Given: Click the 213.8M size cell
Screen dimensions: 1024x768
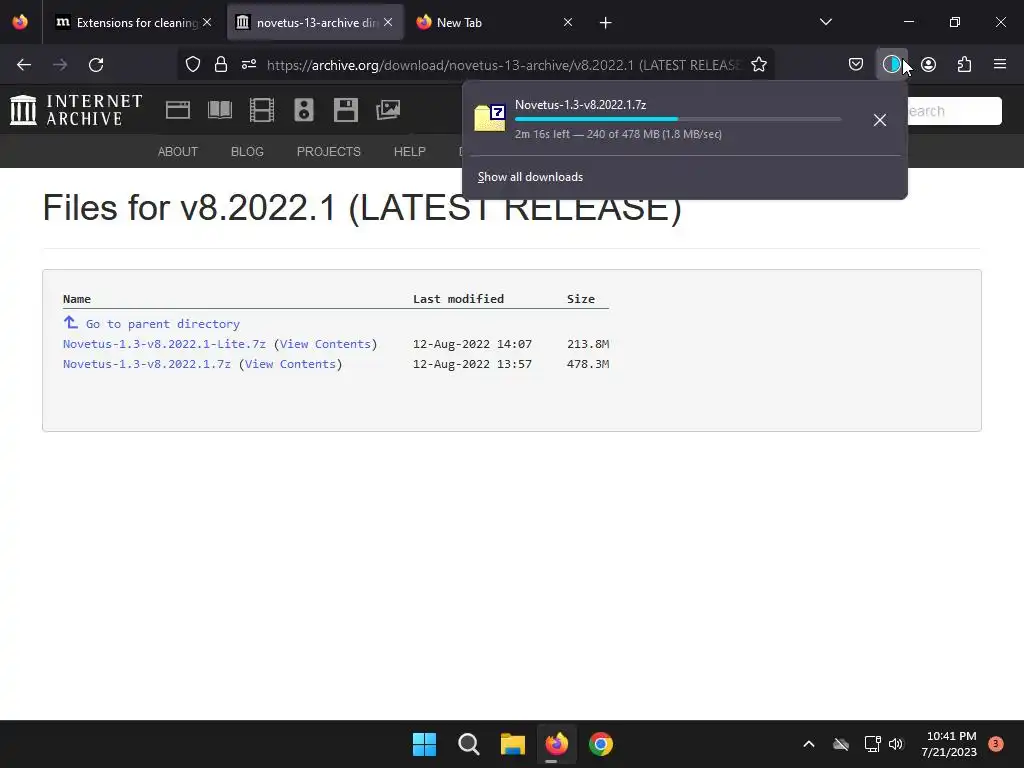Looking at the screenshot, I should pyautogui.click(x=588, y=344).
